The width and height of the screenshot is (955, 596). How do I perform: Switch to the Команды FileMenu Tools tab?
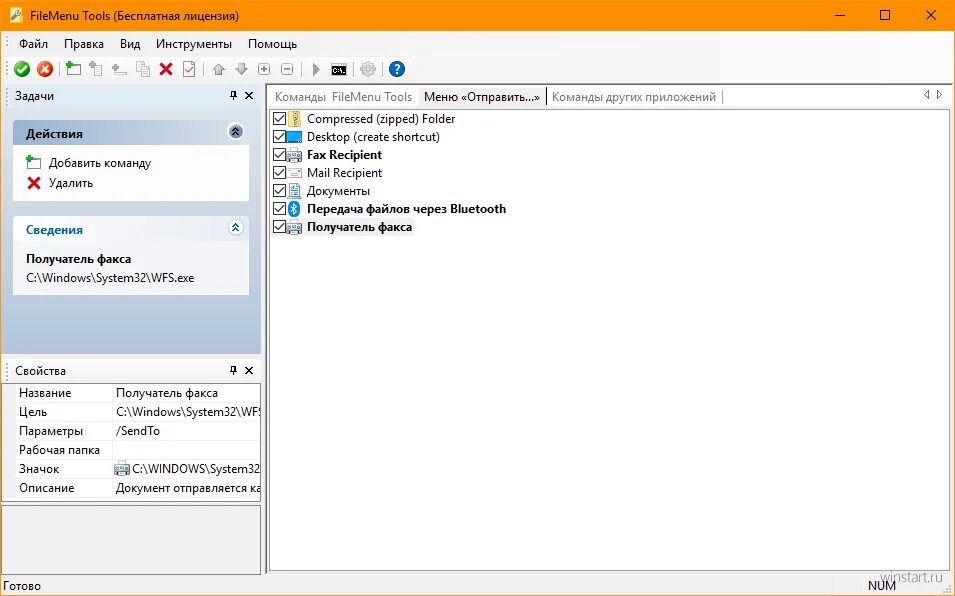pyautogui.click(x=344, y=97)
